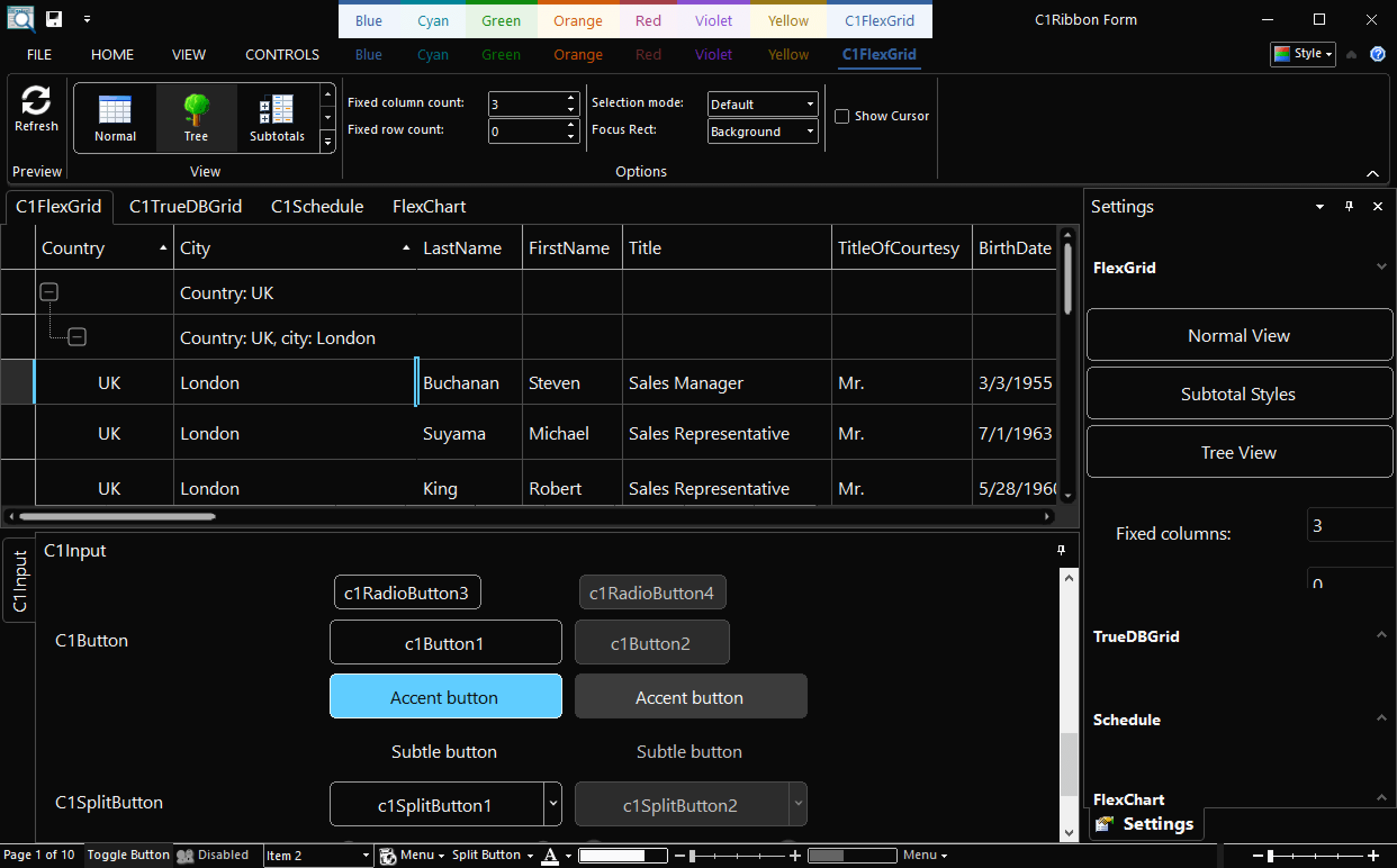Pin the C1Input panel
This screenshot has height=868, width=1397.
point(1061,550)
